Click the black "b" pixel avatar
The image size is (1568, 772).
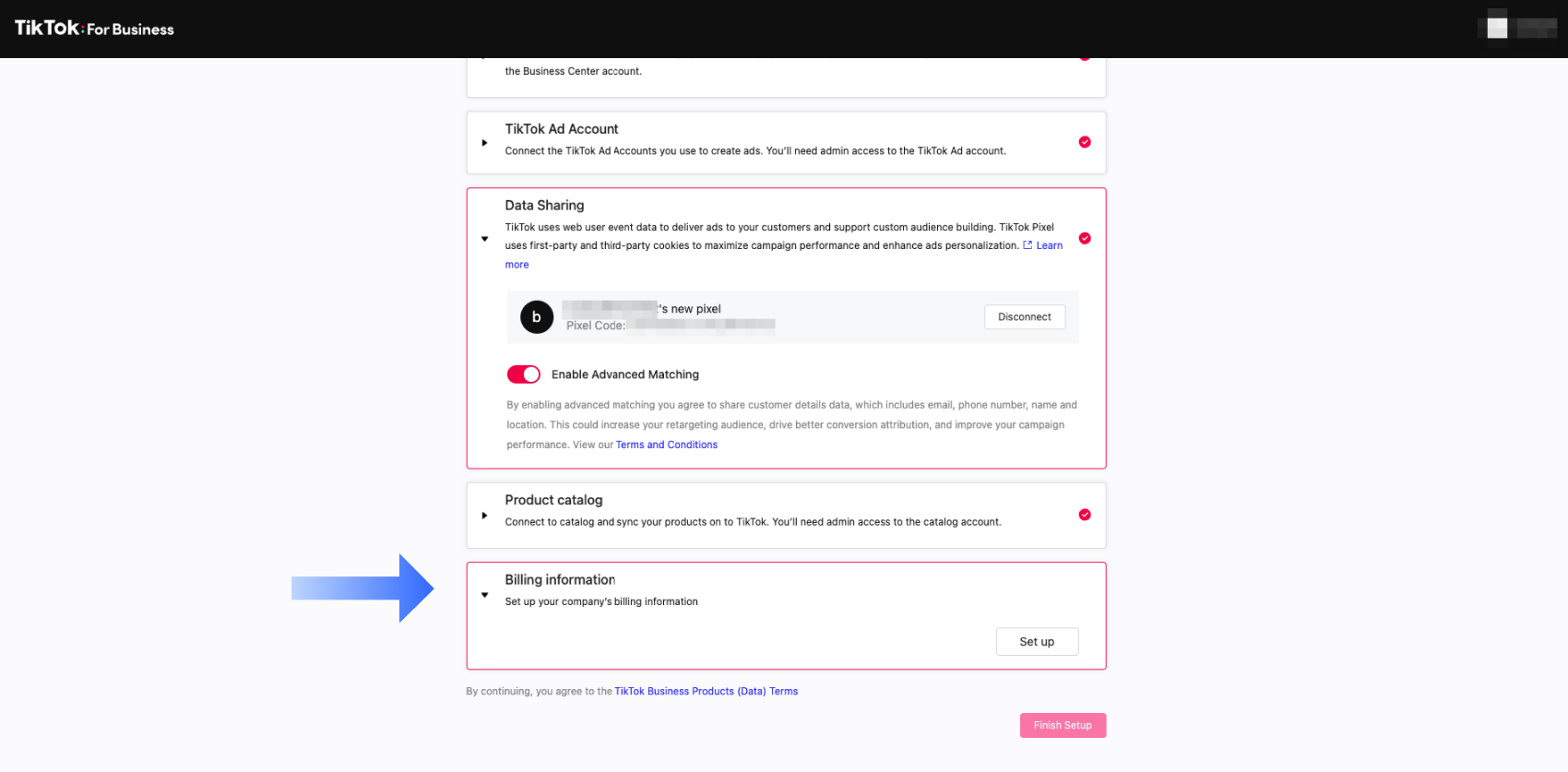(537, 317)
